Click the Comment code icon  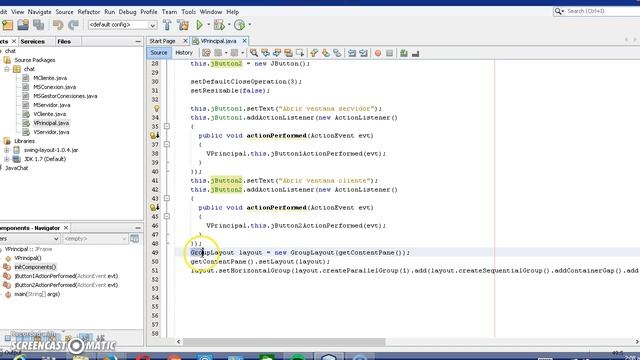coord(404,53)
